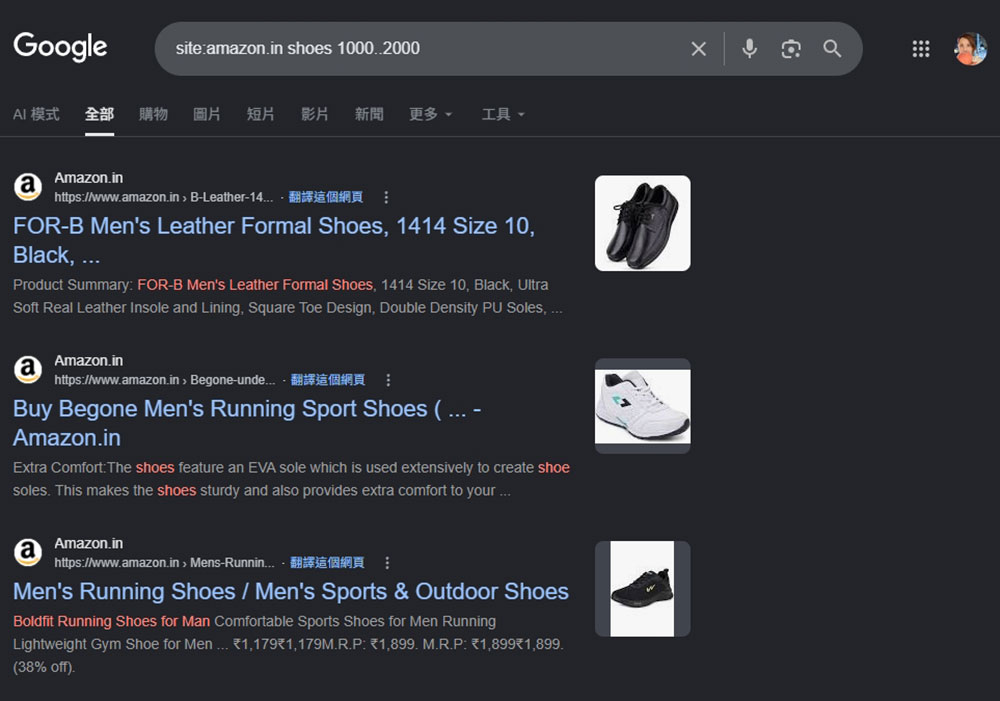This screenshot has height=701, width=1000.
Task: Translate the FOR-B Leather page (翻譯這個網頁)
Action: [326, 197]
